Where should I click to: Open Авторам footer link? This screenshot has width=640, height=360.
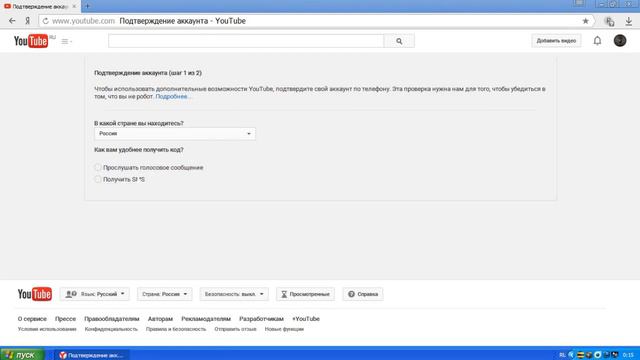click(160, 319)
